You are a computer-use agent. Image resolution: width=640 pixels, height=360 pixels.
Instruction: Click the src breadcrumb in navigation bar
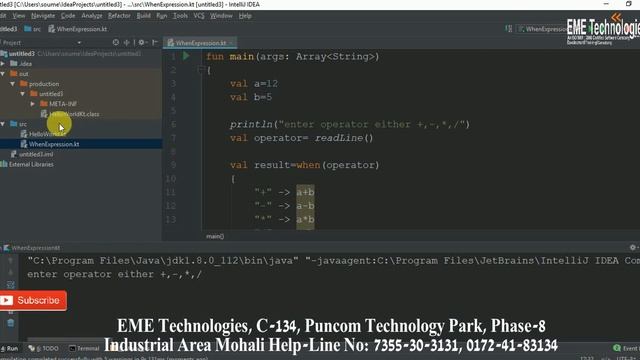(x=33, y=29)
